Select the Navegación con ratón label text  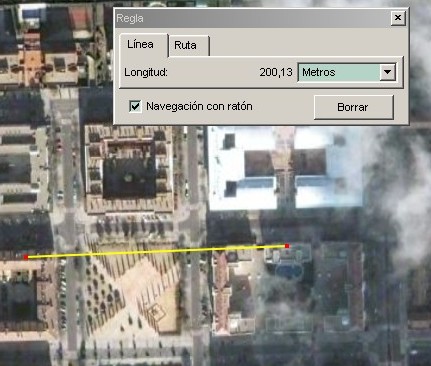[x=199, y=106]
